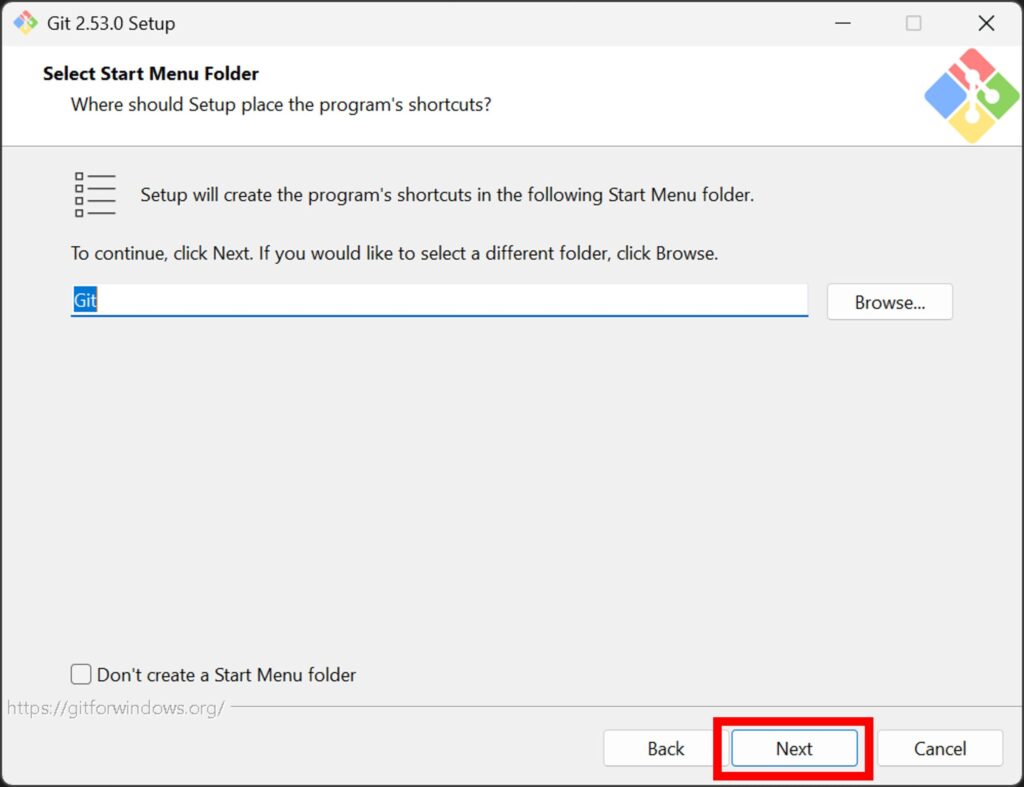The height and width of the screenshot is (787, 1024).
Task: Go Back to the previous setup page
Action: pos(665,749)
